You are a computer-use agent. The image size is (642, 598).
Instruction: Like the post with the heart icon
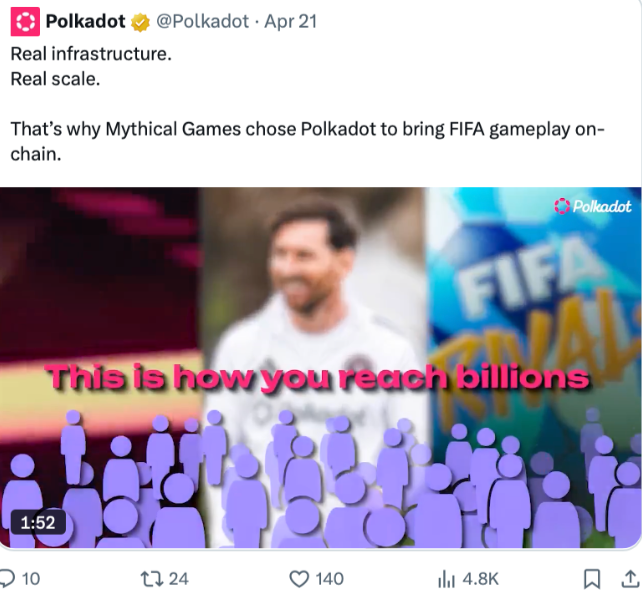coord(299,579)
